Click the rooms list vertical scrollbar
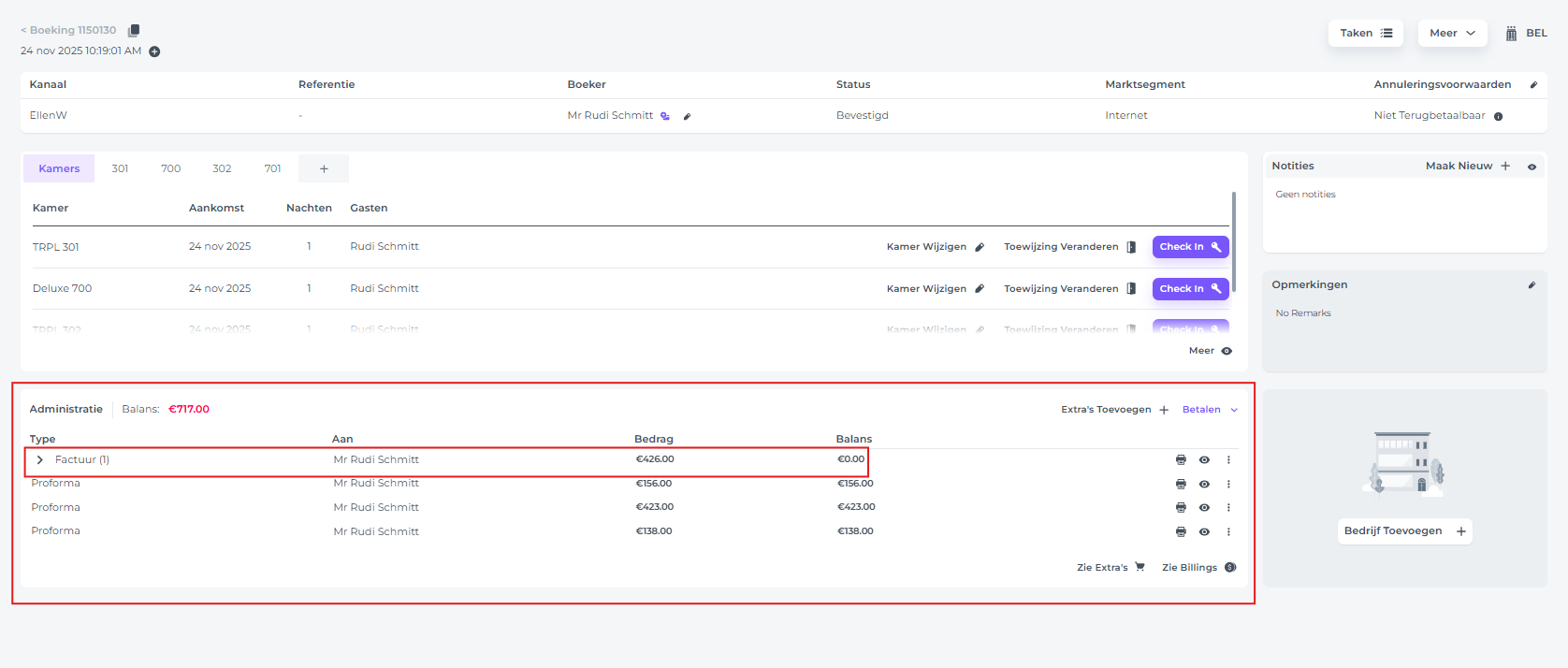This screenshot has height=668, width=1568. click(x=1234, y=241)
